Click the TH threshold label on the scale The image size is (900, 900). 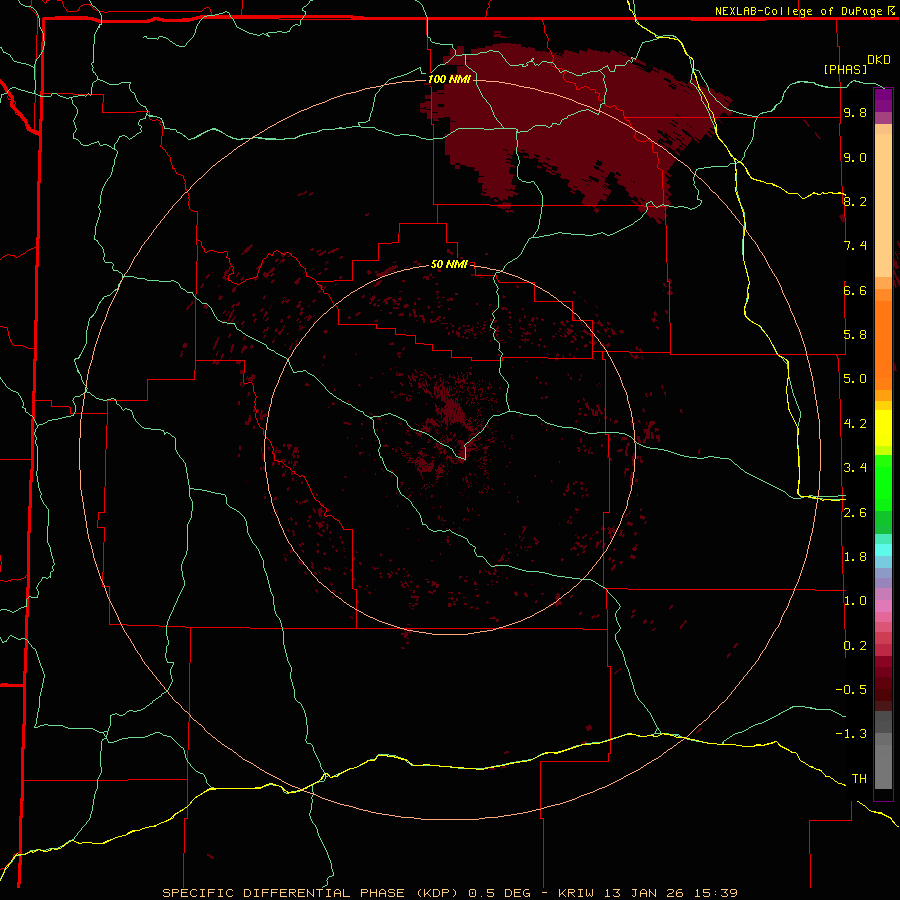[x=859, y=779]
